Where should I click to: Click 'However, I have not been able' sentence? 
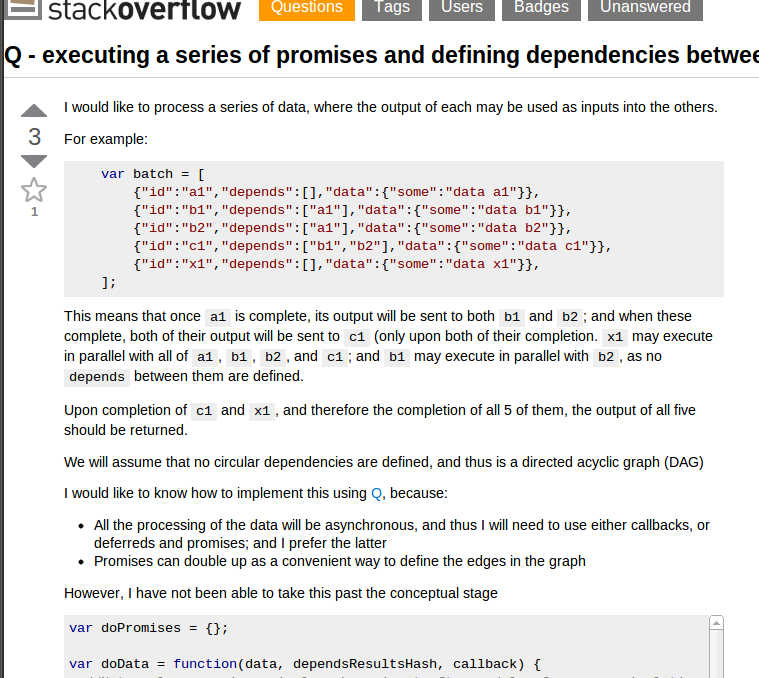tap(281, 593)
